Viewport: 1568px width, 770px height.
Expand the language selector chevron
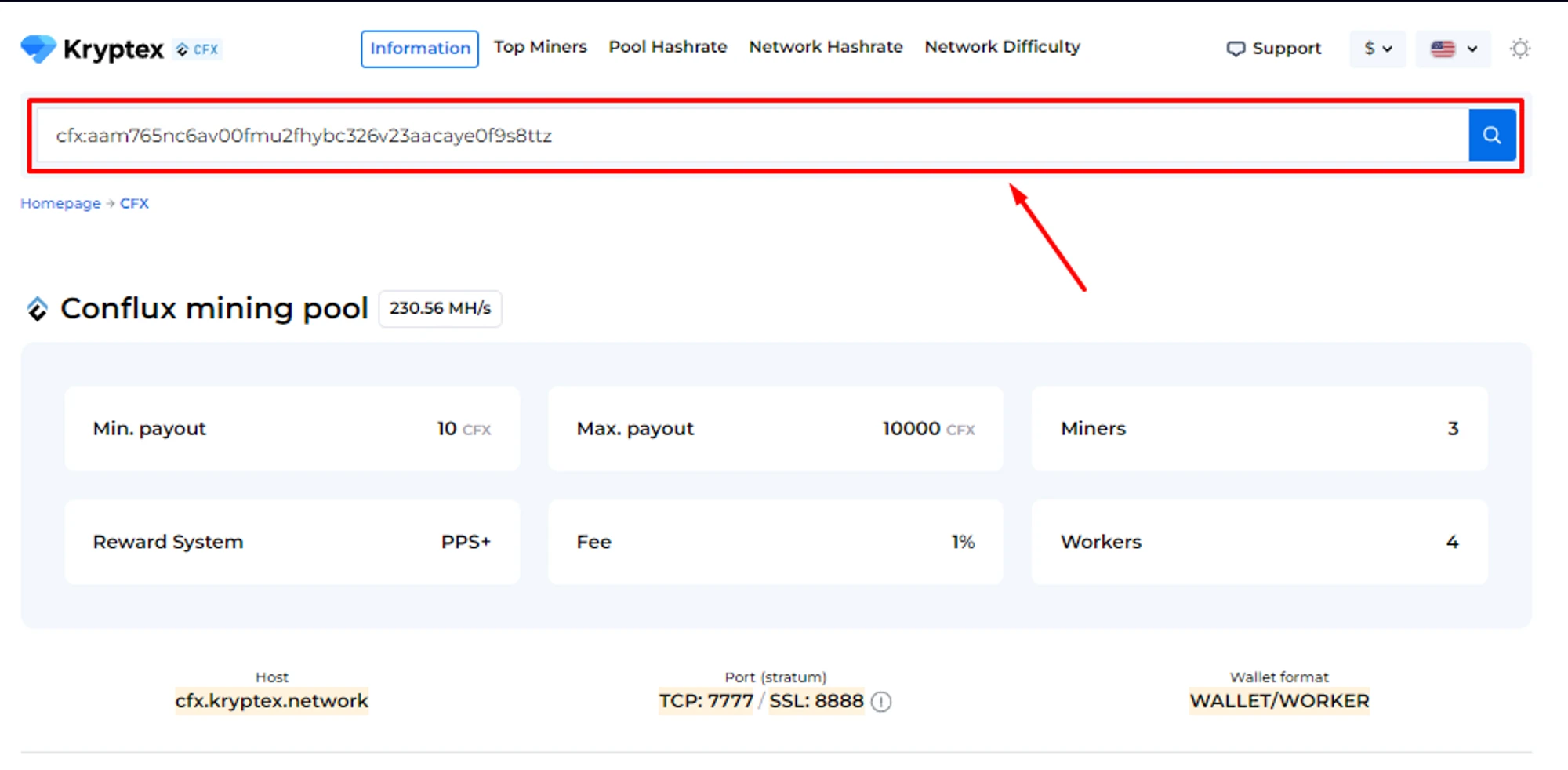[x=1472, y=49]
